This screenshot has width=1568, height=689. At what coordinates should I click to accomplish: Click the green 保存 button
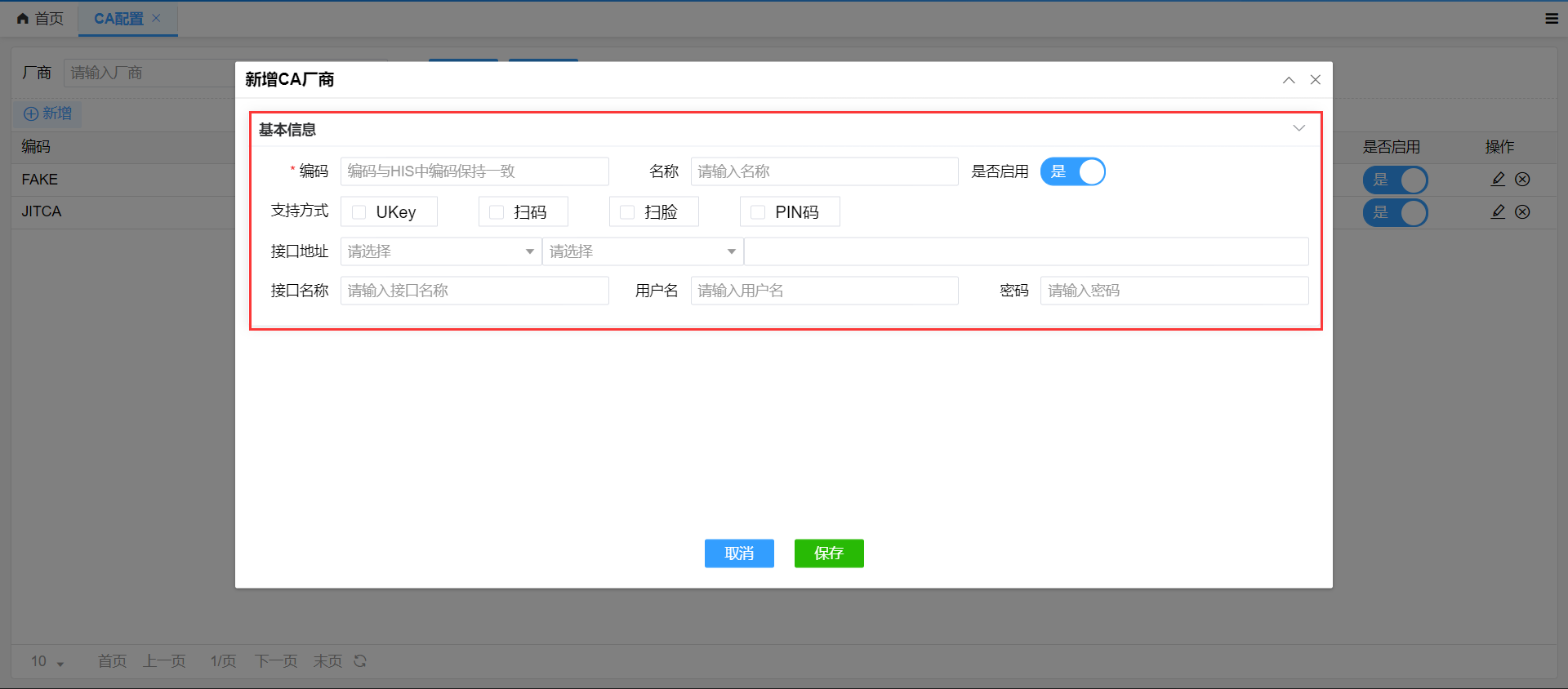click(x=828, y=553)
